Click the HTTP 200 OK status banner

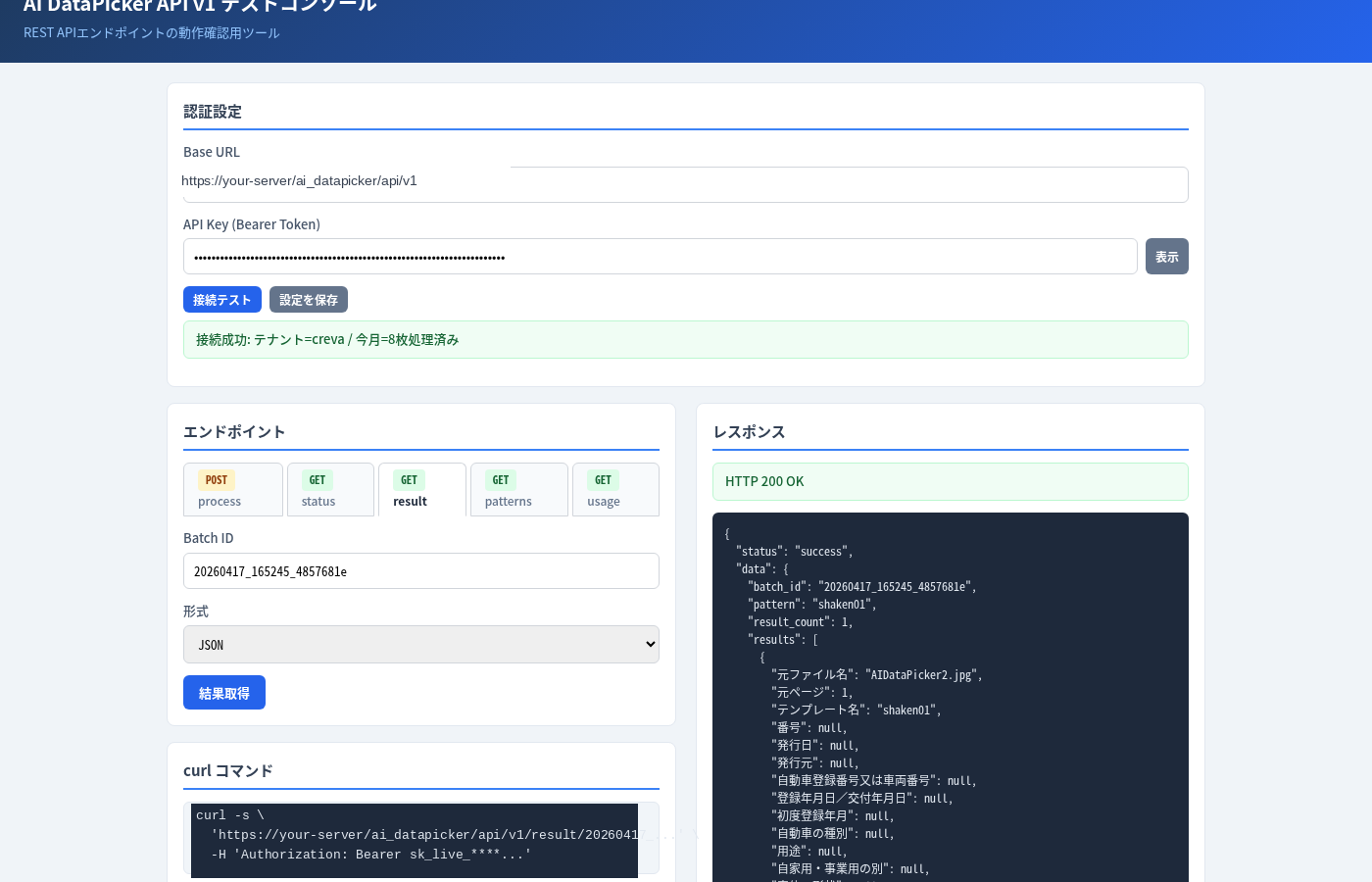pos(951,481)
